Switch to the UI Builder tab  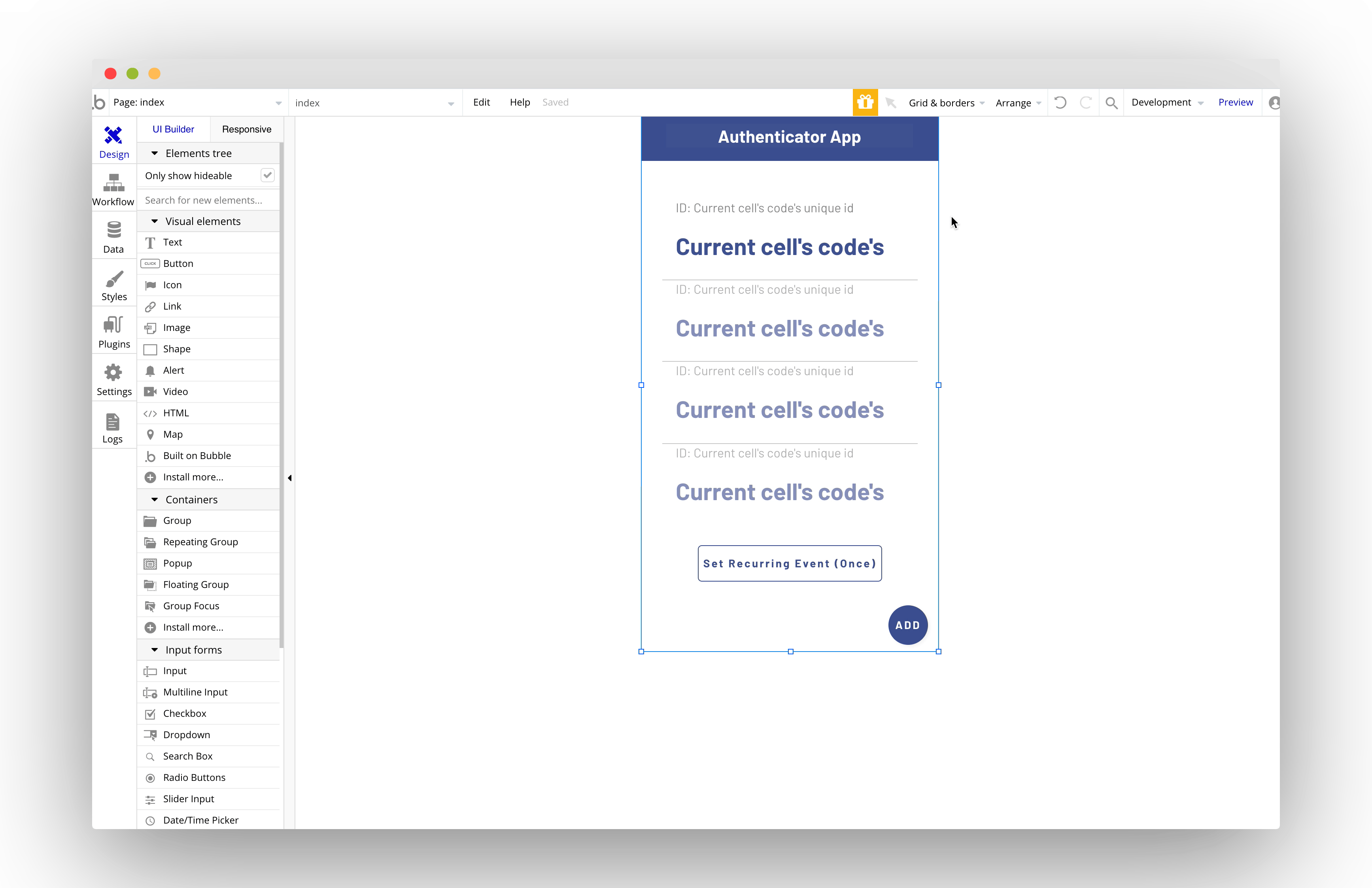[x=173, y=129]
